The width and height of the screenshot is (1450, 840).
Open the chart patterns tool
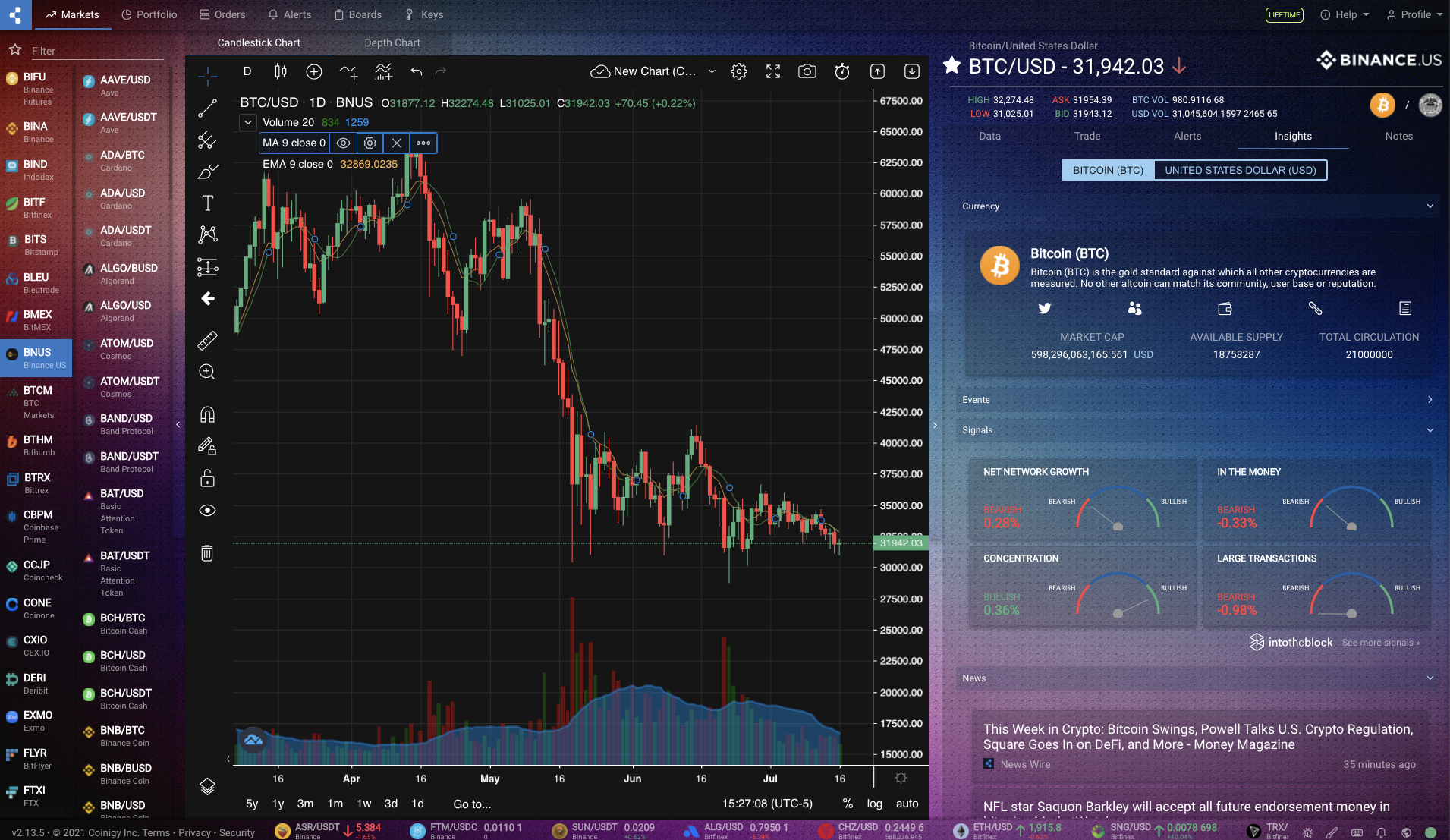pyautogui.click(x=207, y=234)
